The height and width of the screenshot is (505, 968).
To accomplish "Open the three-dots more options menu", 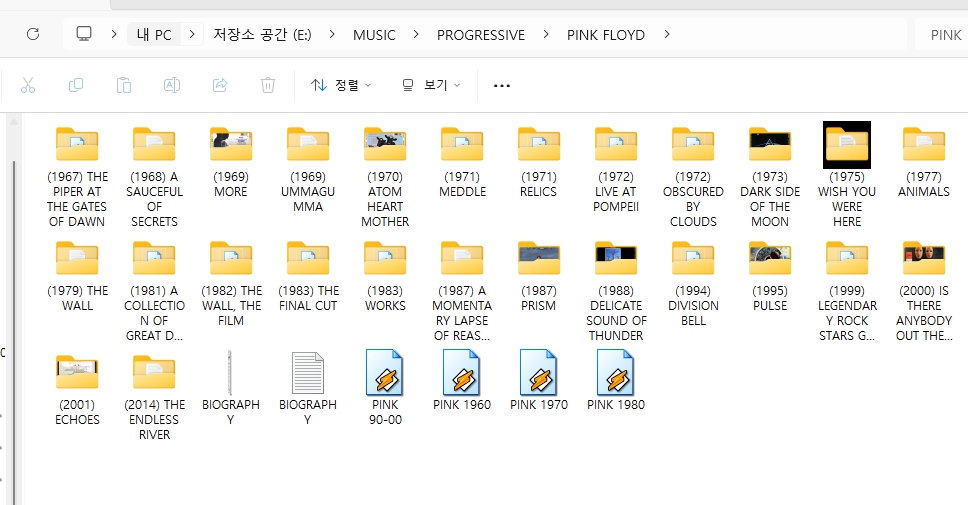I will [x=502, y=85].
